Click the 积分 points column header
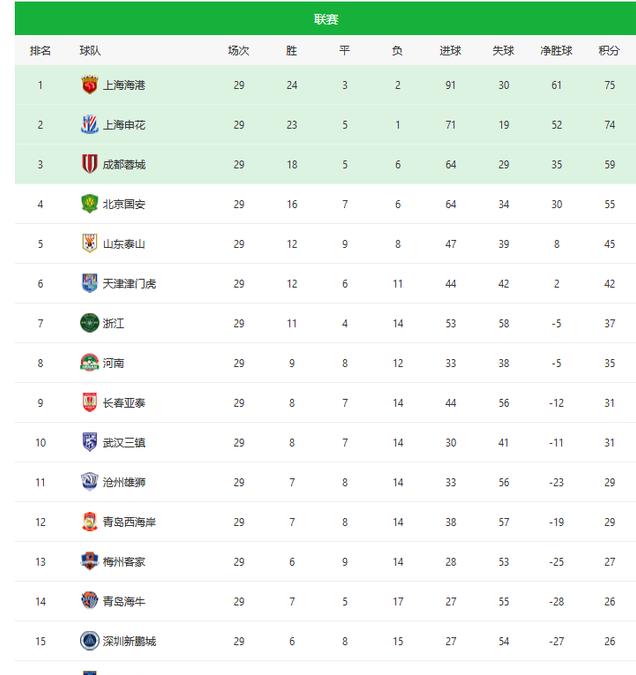The width and height of the screenshot is (636, 675). pos(609,50)
